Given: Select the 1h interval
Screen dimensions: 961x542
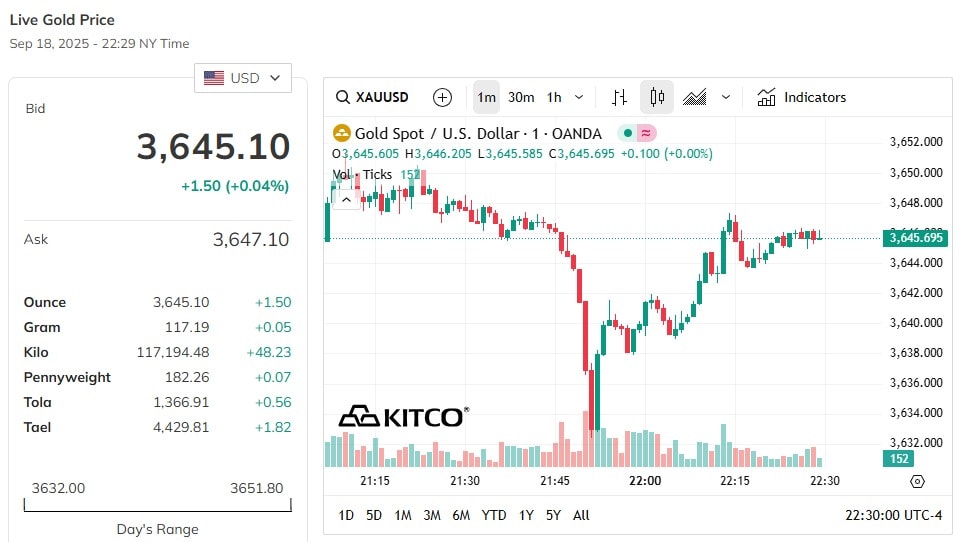Looking at the screenshot, I should [x=554, y=97].
